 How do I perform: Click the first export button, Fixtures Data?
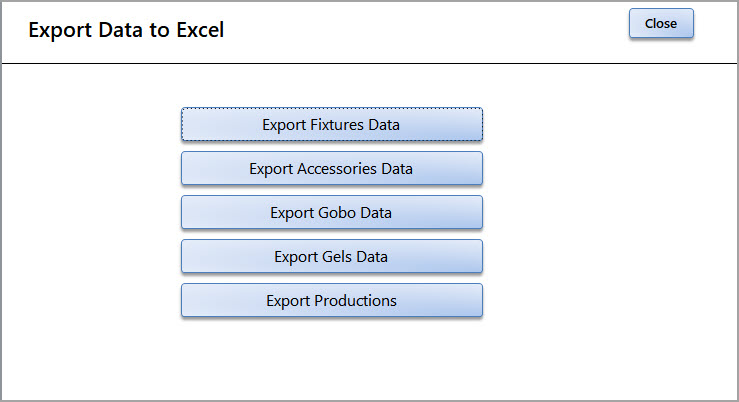332,124
